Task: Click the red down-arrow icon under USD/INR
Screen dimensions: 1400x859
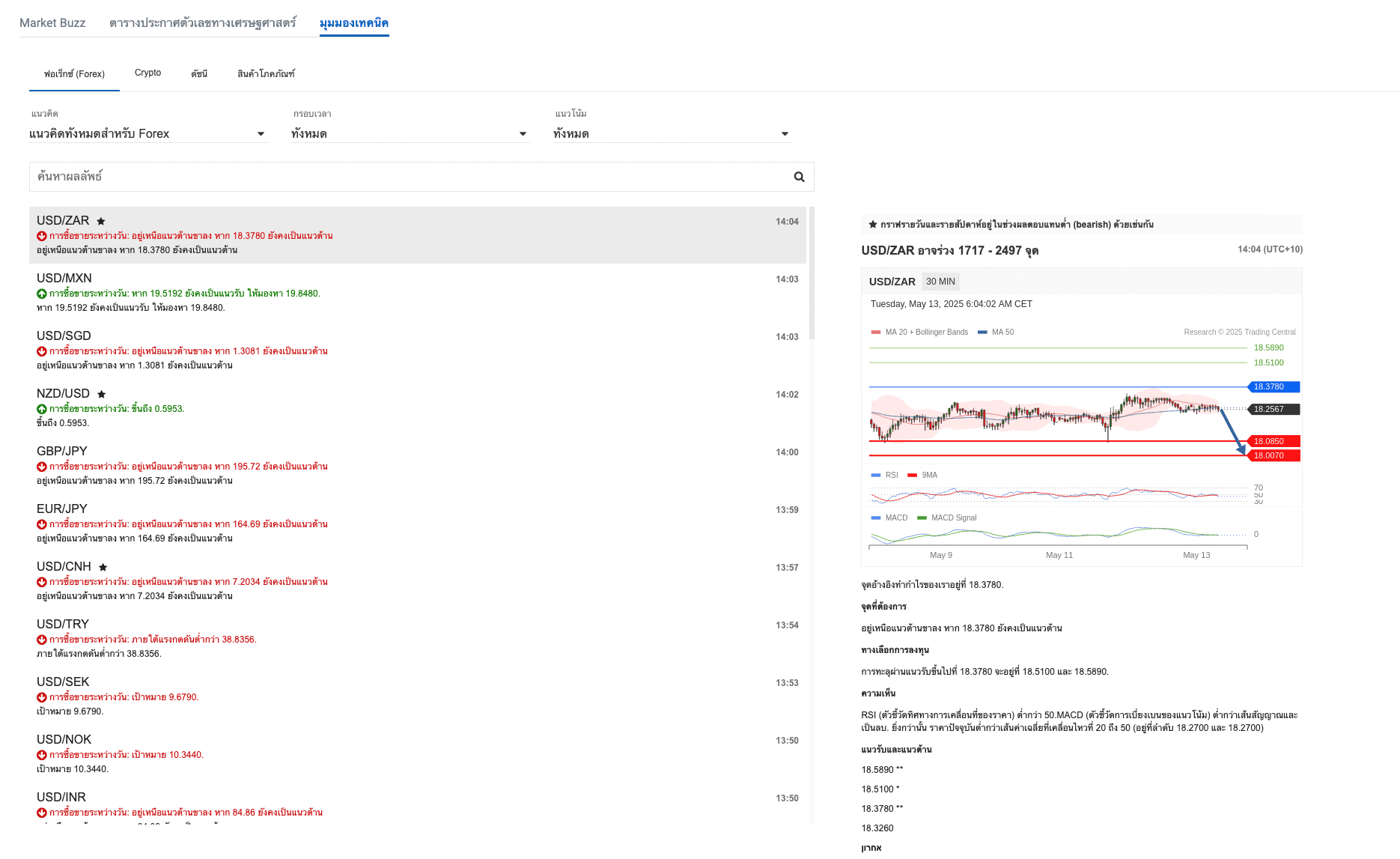Action: (42, 813)
